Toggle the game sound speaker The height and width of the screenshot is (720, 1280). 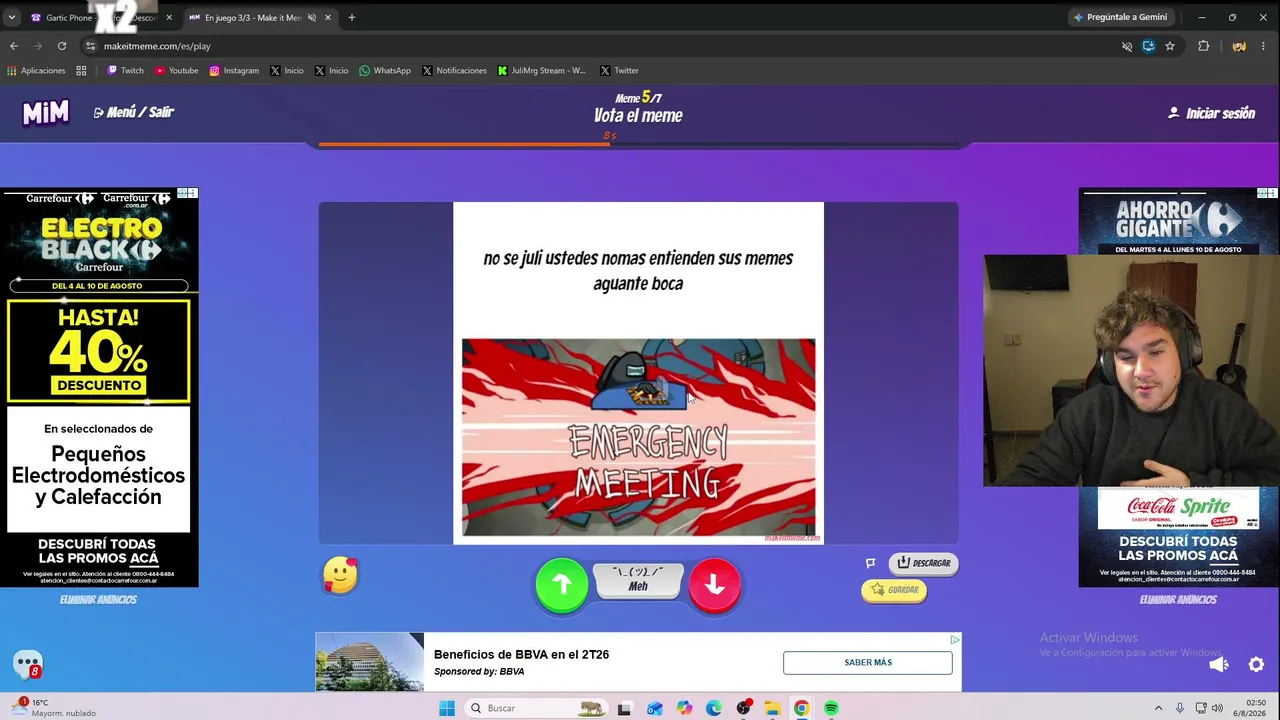1218,665
